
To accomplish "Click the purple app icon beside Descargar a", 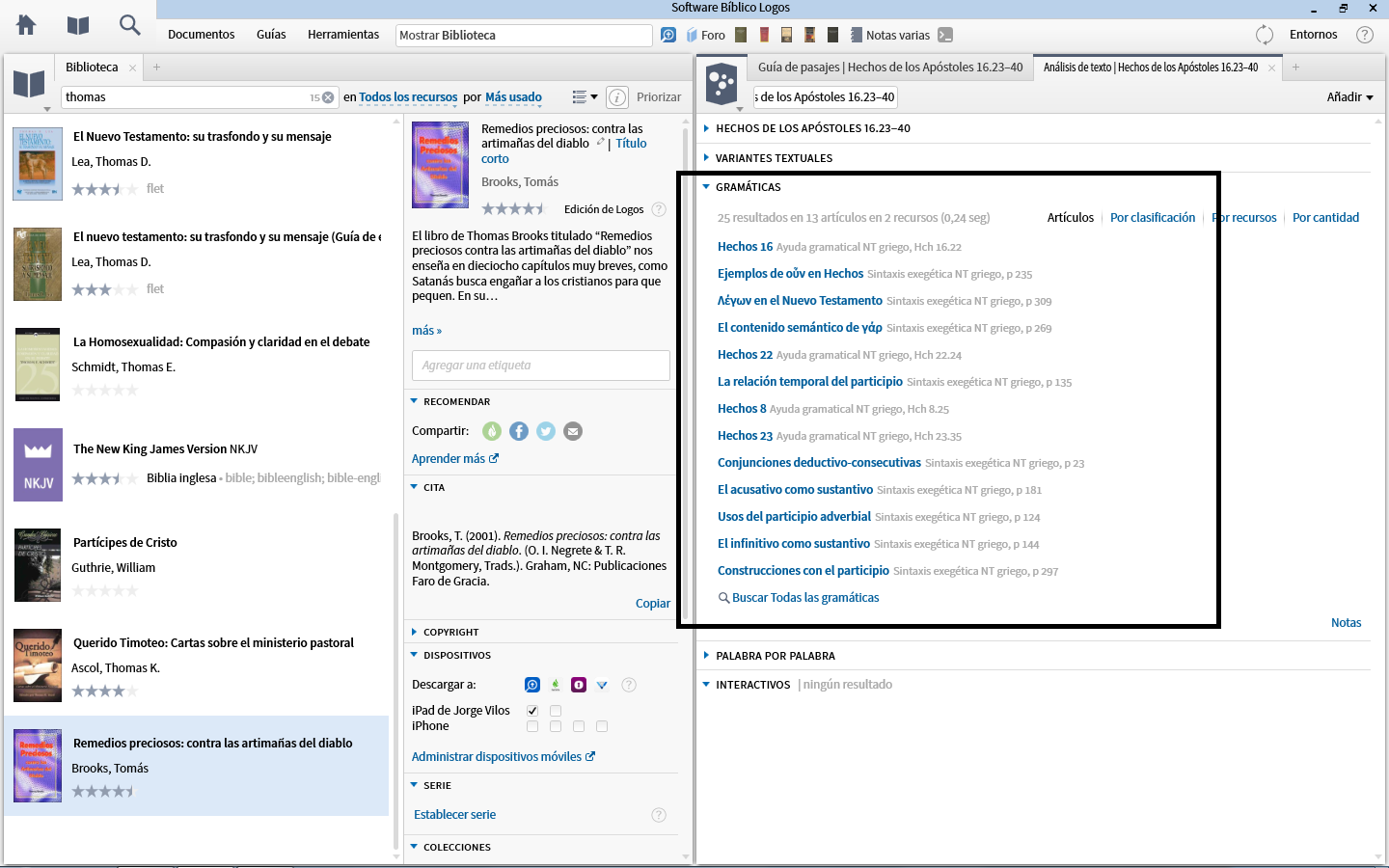I will (579, 685).
